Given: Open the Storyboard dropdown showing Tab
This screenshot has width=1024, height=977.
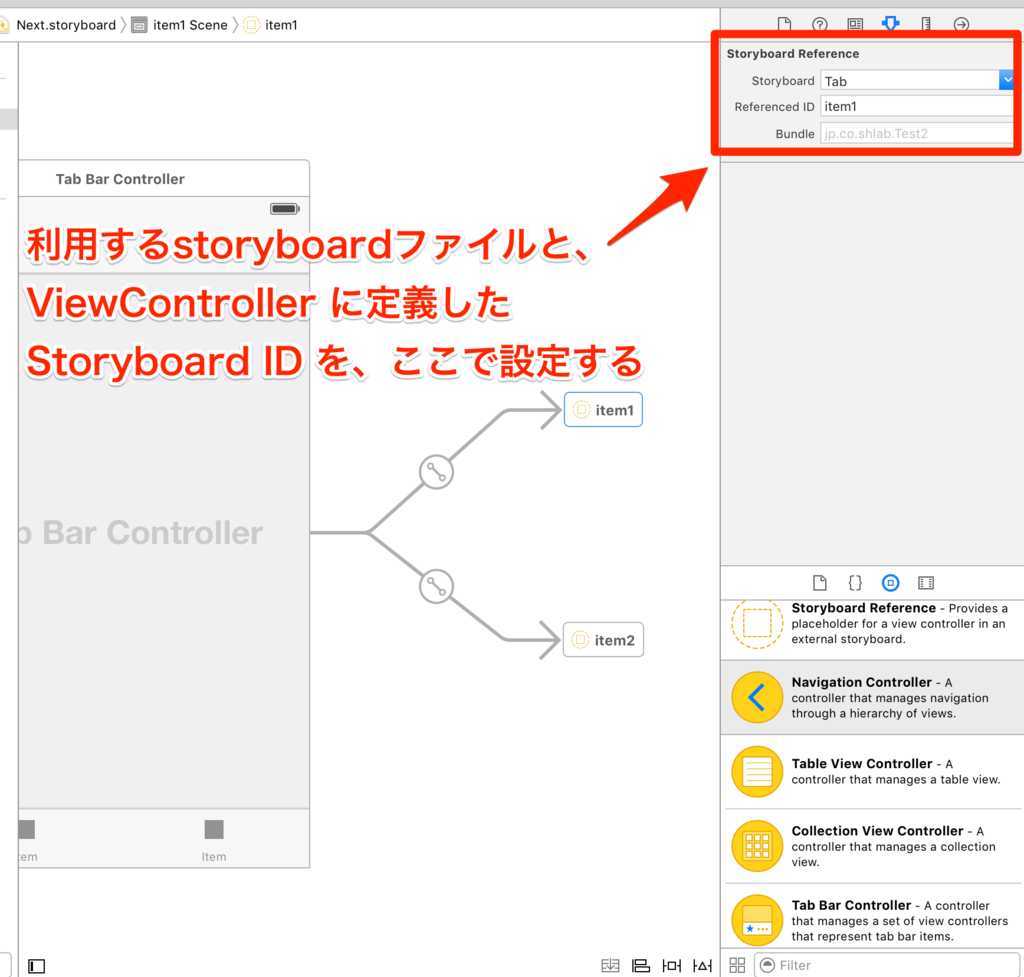Looking at the screenshot, I should pyautogui.click(x=1006, y=80).
